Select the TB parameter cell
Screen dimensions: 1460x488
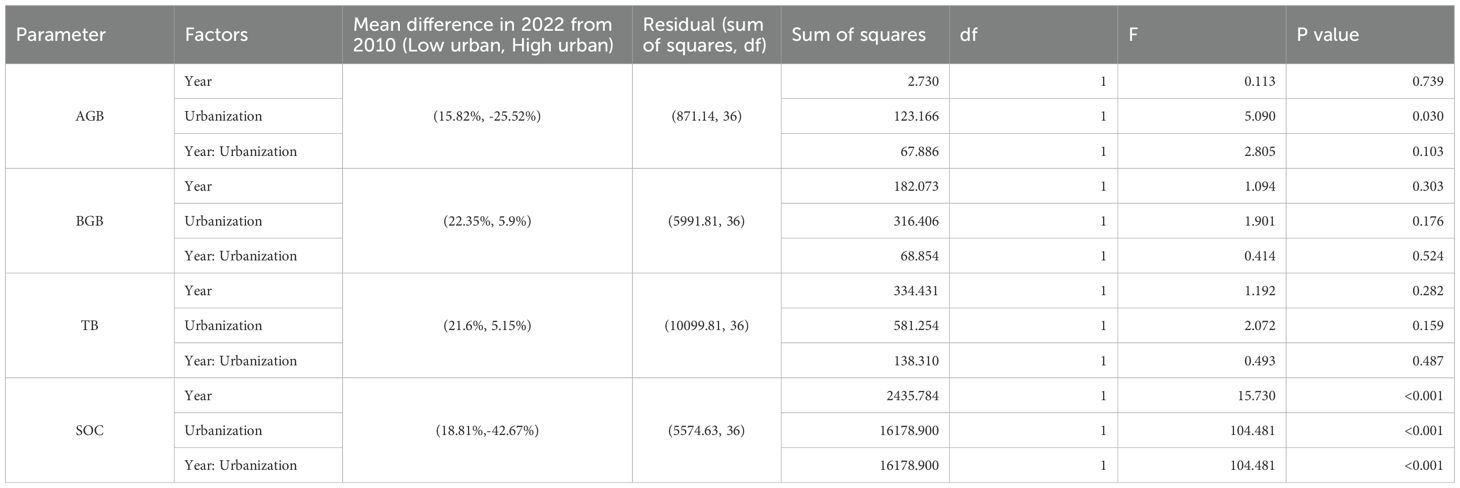click(x=89, y=326)
